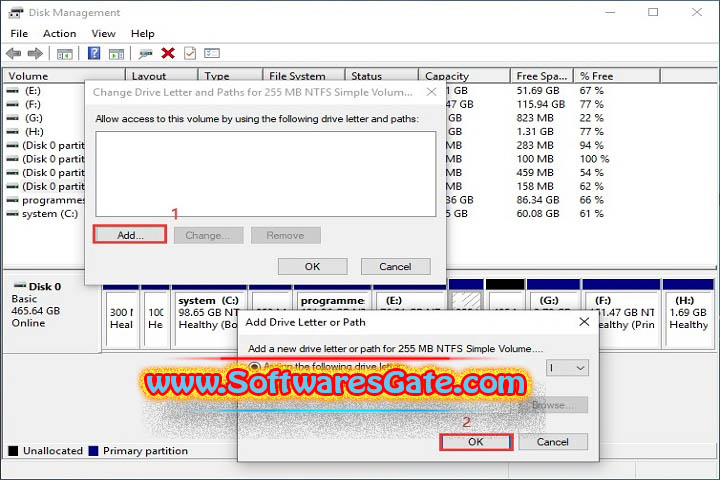The height and width of the screenshot is (480, 720).
Task: Click the red X delete toolbar icon
Action: pos(168,53)
